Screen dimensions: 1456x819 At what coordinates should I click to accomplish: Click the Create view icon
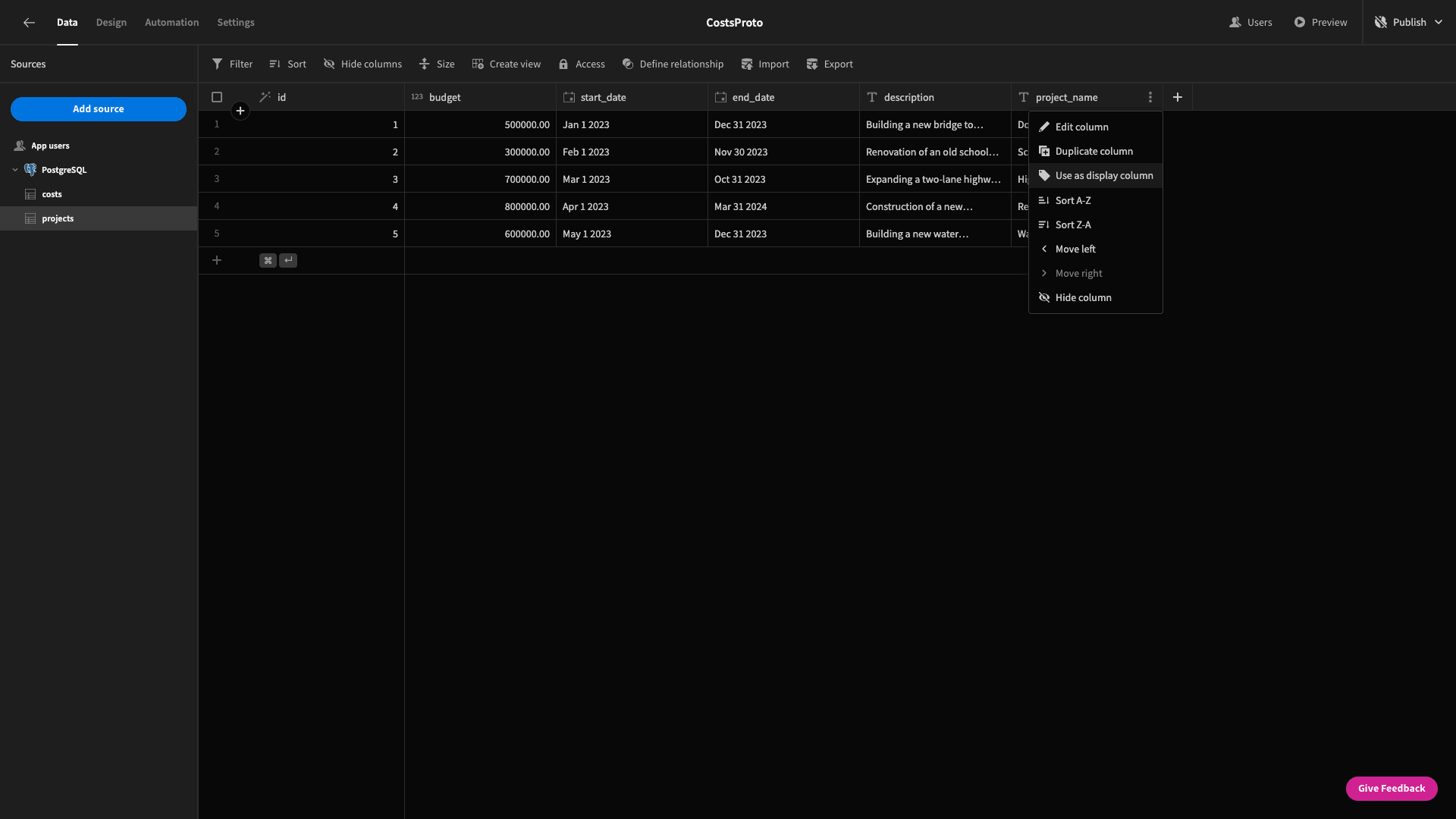478,64
